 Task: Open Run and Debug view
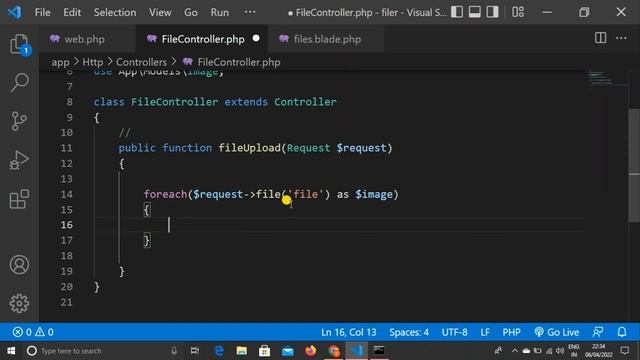pos(19,160)
